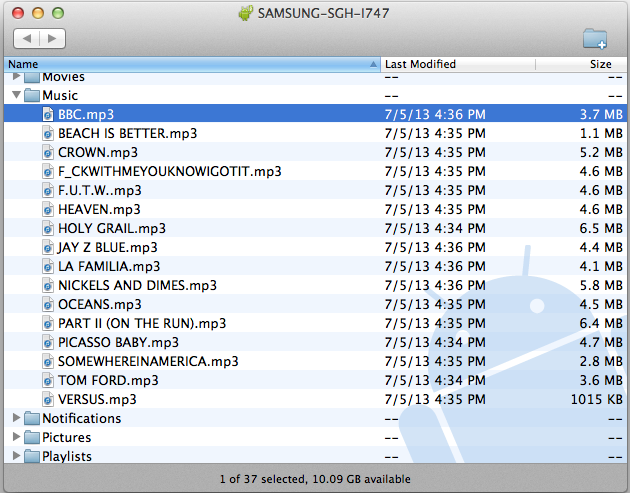The width and height of the screenshot is (630, 493).
Task: Click the OCEANS.mp3 file icon
Action: point(48,304)
